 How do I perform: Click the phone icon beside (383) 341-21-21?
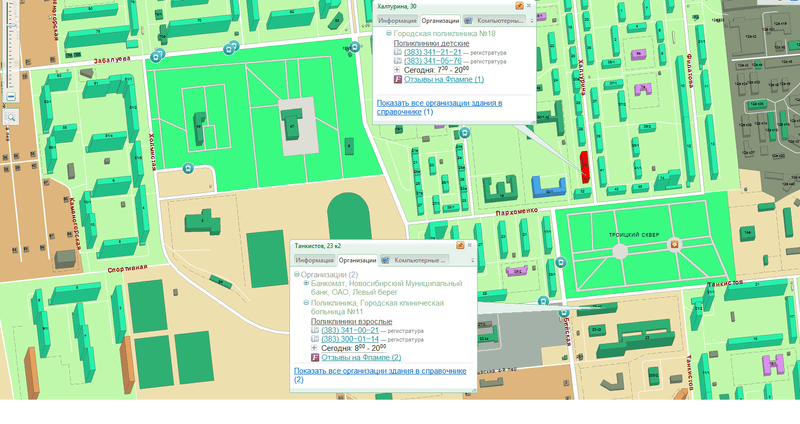pyautogui.click(x=397, y=52)
